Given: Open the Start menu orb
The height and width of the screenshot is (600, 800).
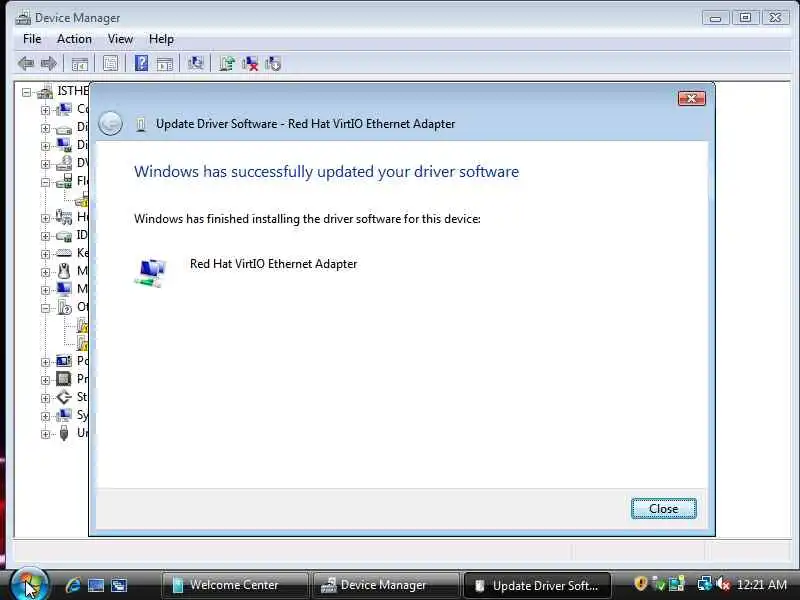Looking at the screenshot, I should pos(29,584).
